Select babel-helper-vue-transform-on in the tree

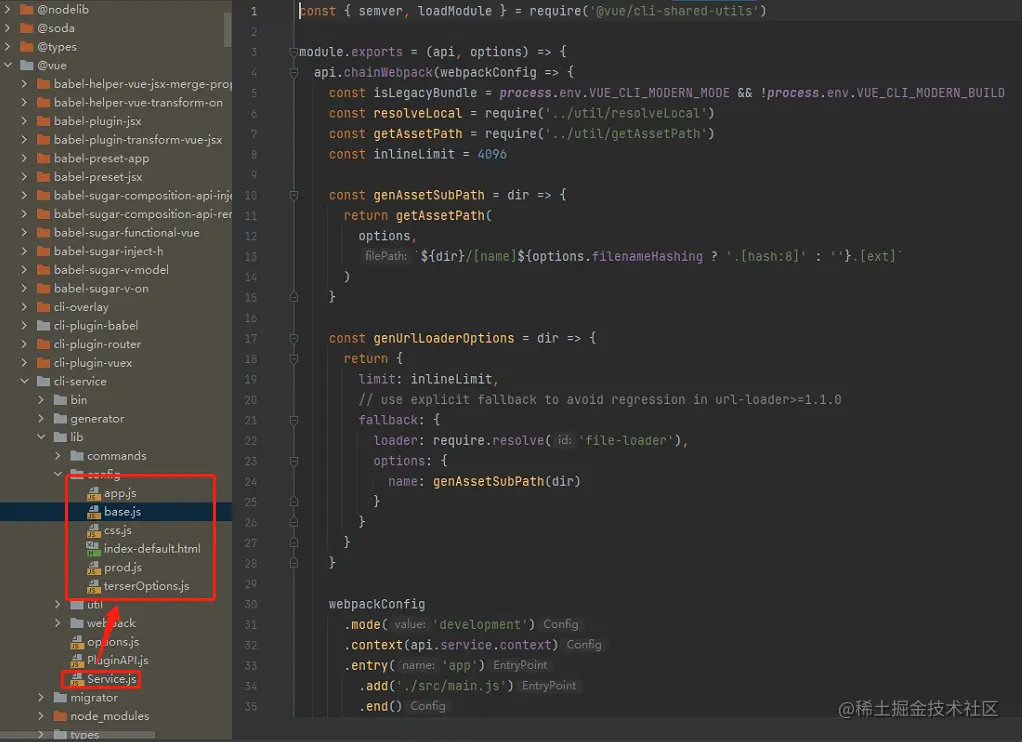(138, 102)
